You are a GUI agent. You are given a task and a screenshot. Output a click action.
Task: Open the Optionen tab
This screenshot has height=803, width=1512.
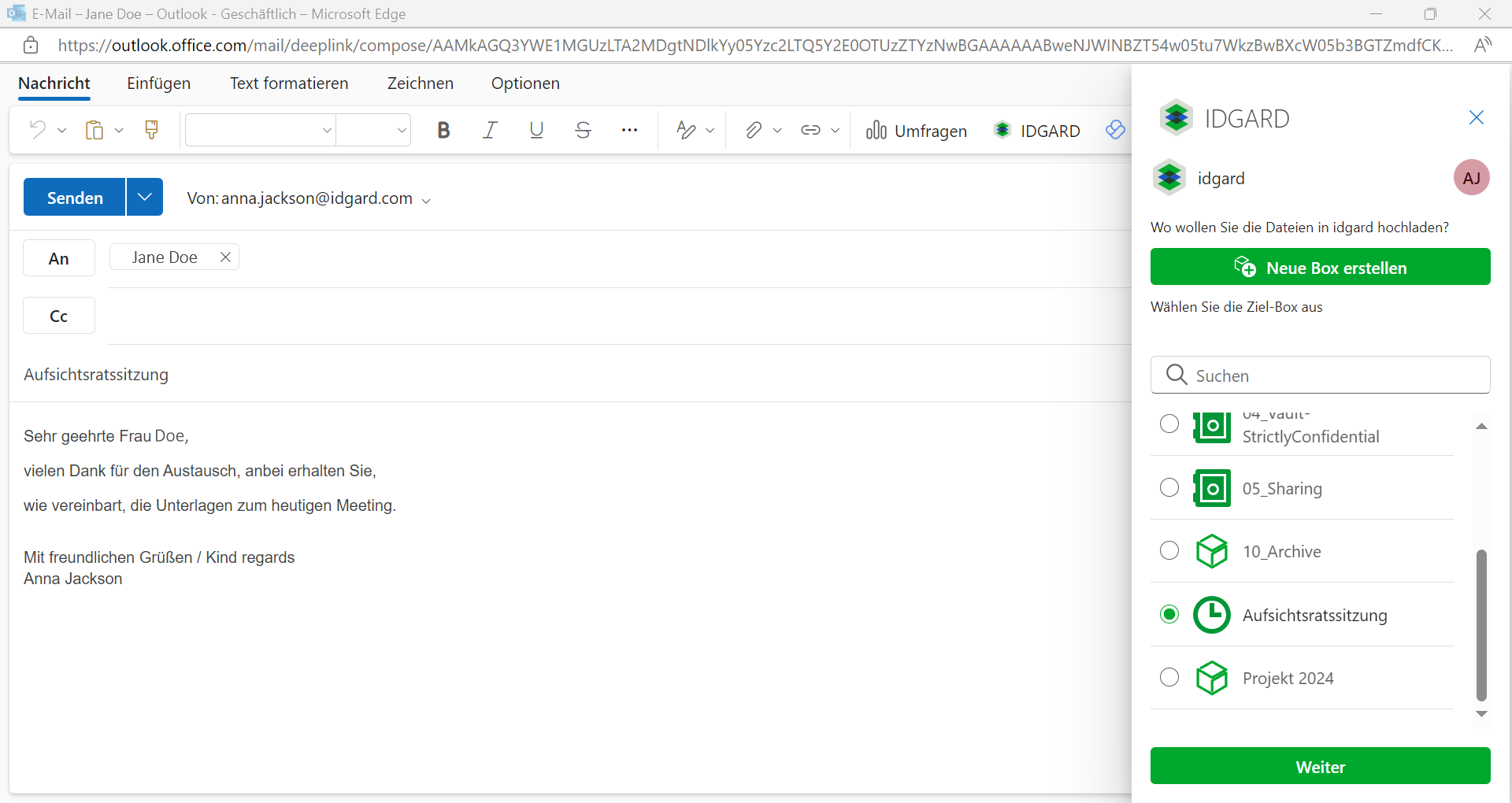(x=525, y=83)
